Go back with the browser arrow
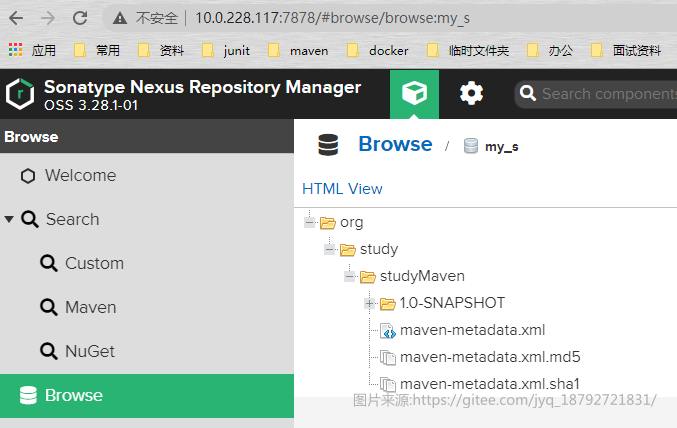Image resolution: width=677 pixels, height=428 pixels. click(x=16, y=18)
